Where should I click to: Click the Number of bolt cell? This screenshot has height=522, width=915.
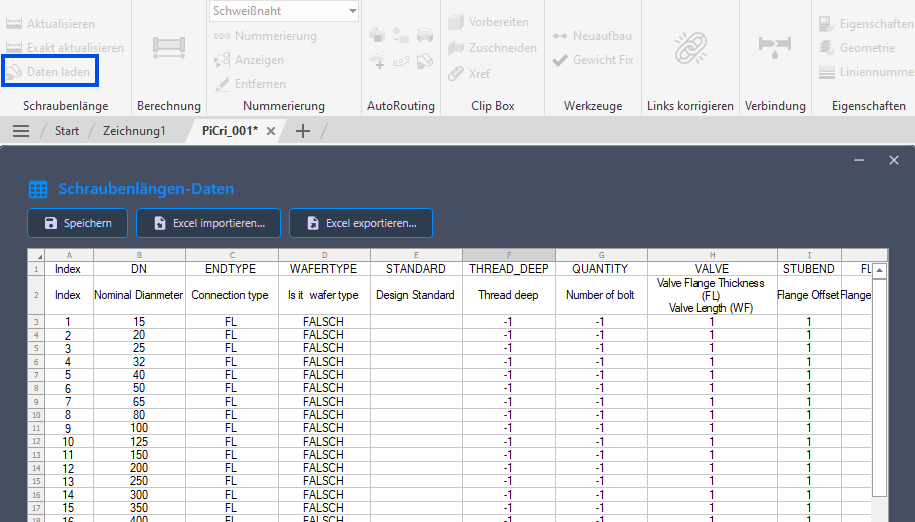(601, 295)
